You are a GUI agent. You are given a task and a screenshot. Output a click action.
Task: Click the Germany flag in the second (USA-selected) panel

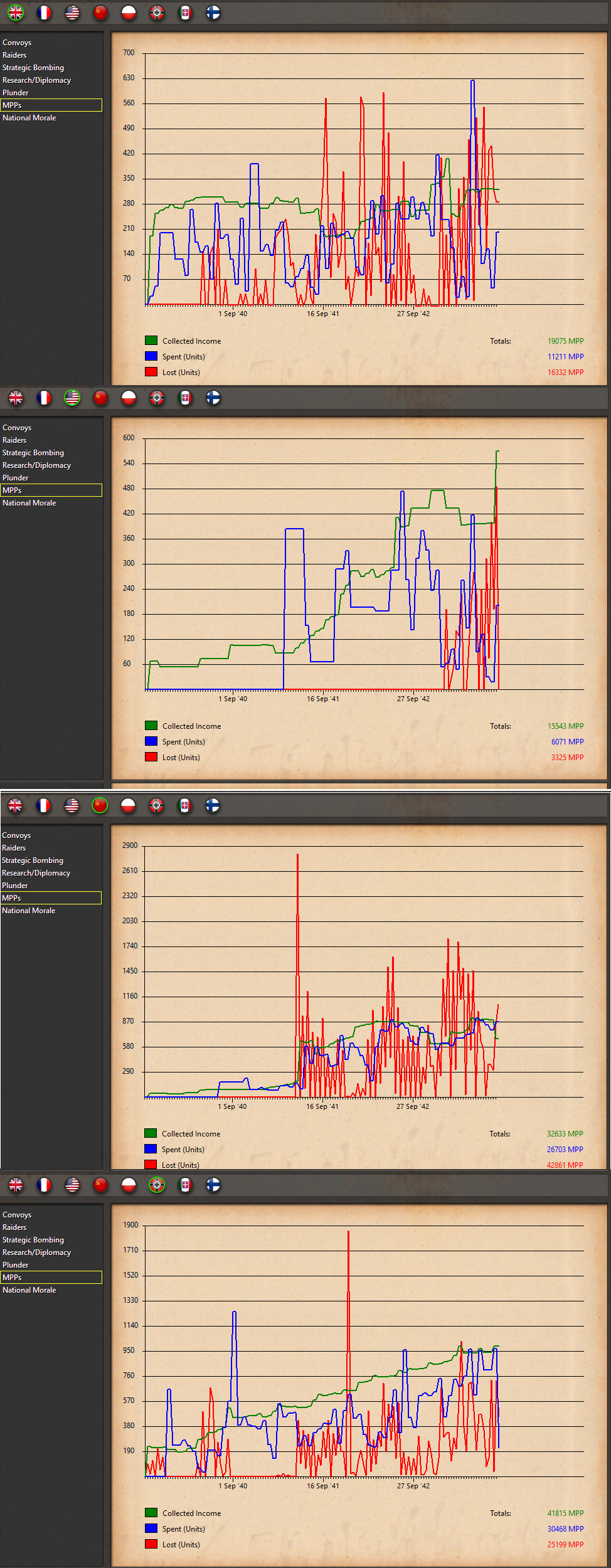[157, 398]
